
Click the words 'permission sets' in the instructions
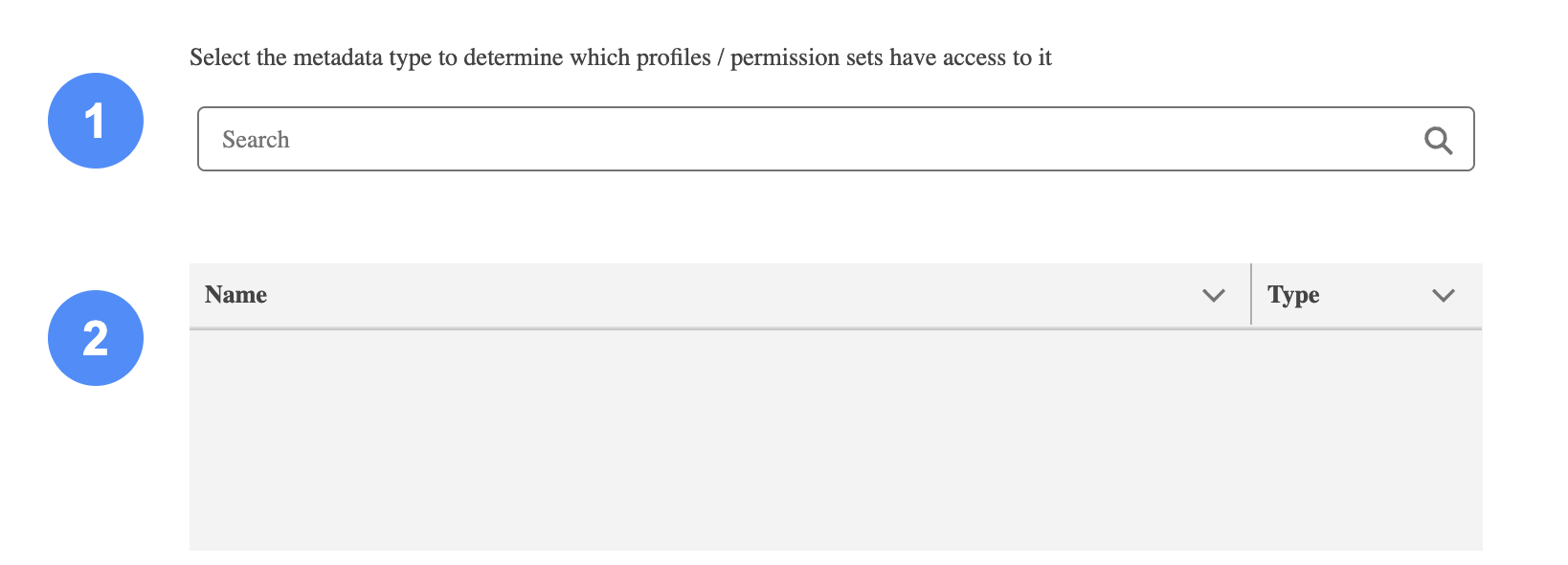pyautogui.click(x=806, y=57)
